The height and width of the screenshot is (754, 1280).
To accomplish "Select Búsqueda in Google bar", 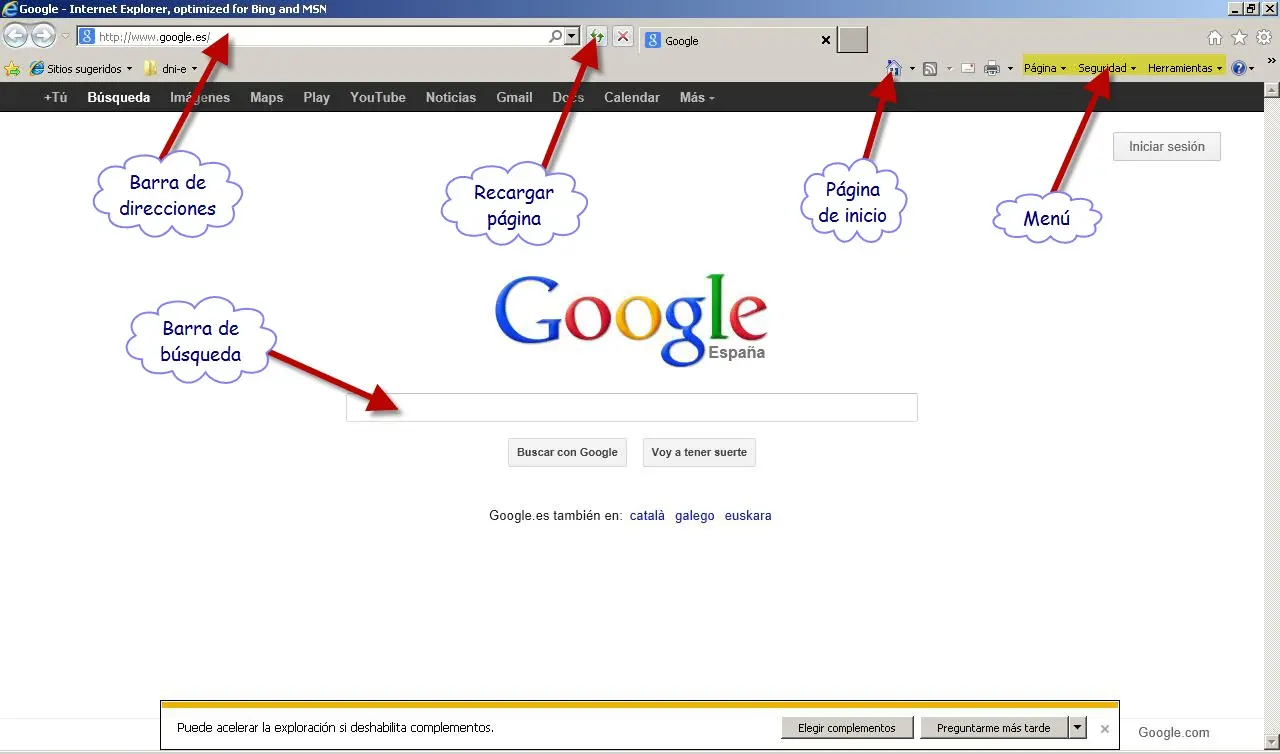I will click(x=119, y=97).
